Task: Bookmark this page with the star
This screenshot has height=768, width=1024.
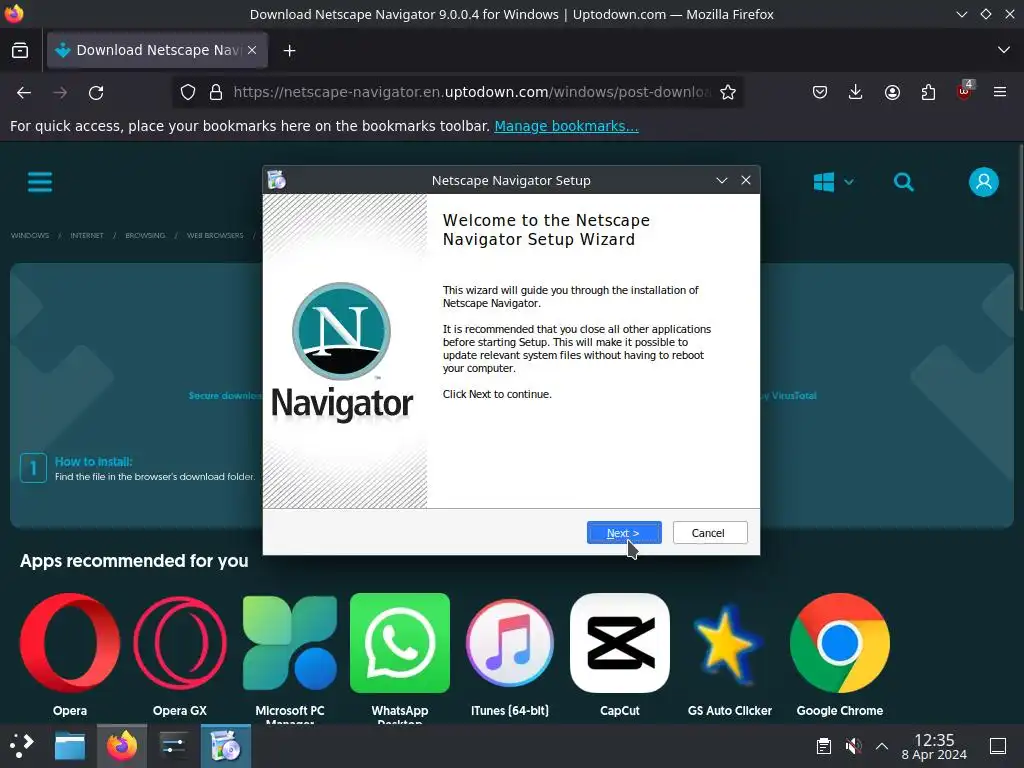Action: 728,93
